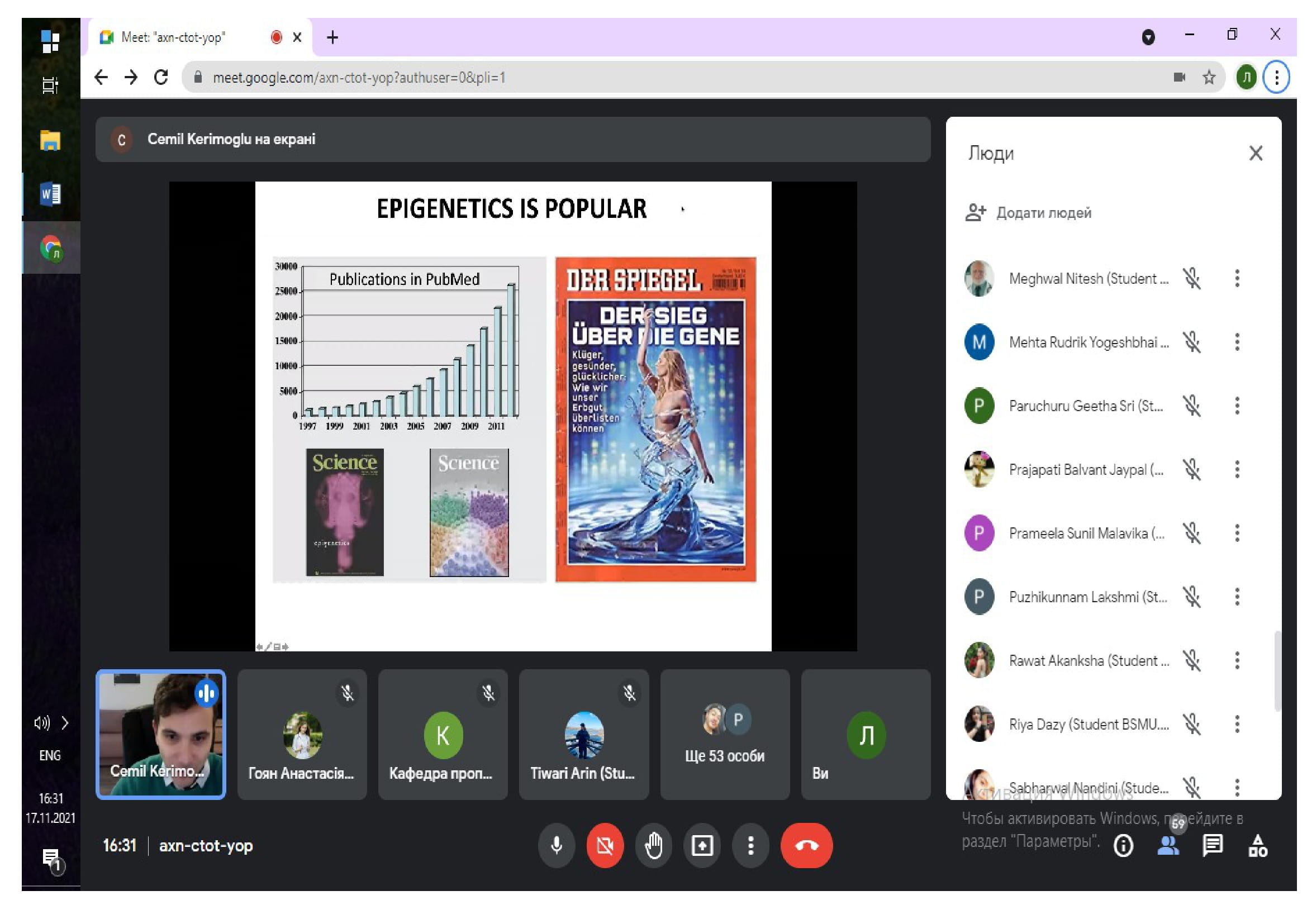Click the show everyone people icon
The width and height of the screenshot is (1307, 924).
point(1168,846)
